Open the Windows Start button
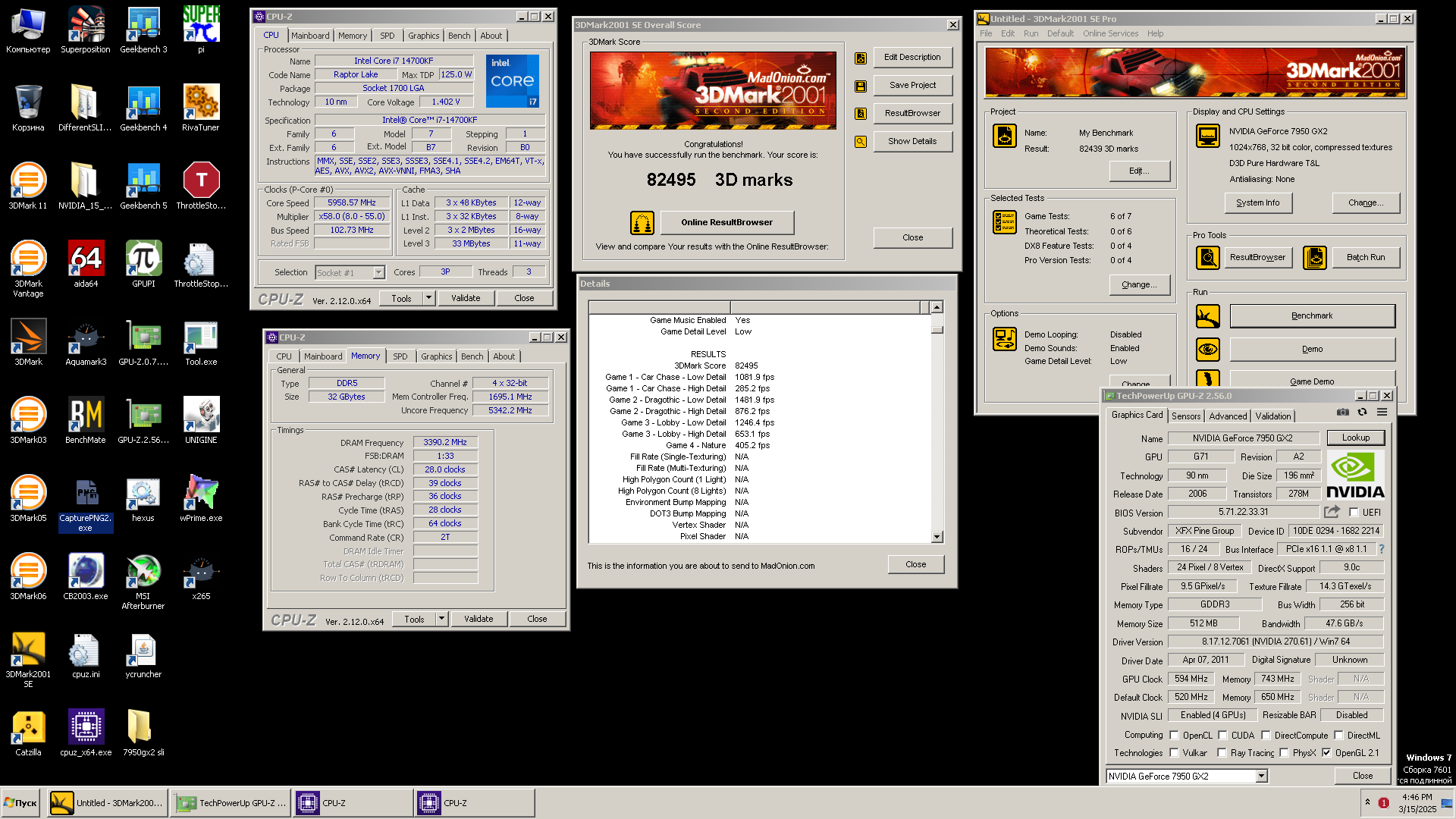 (20, 803)
